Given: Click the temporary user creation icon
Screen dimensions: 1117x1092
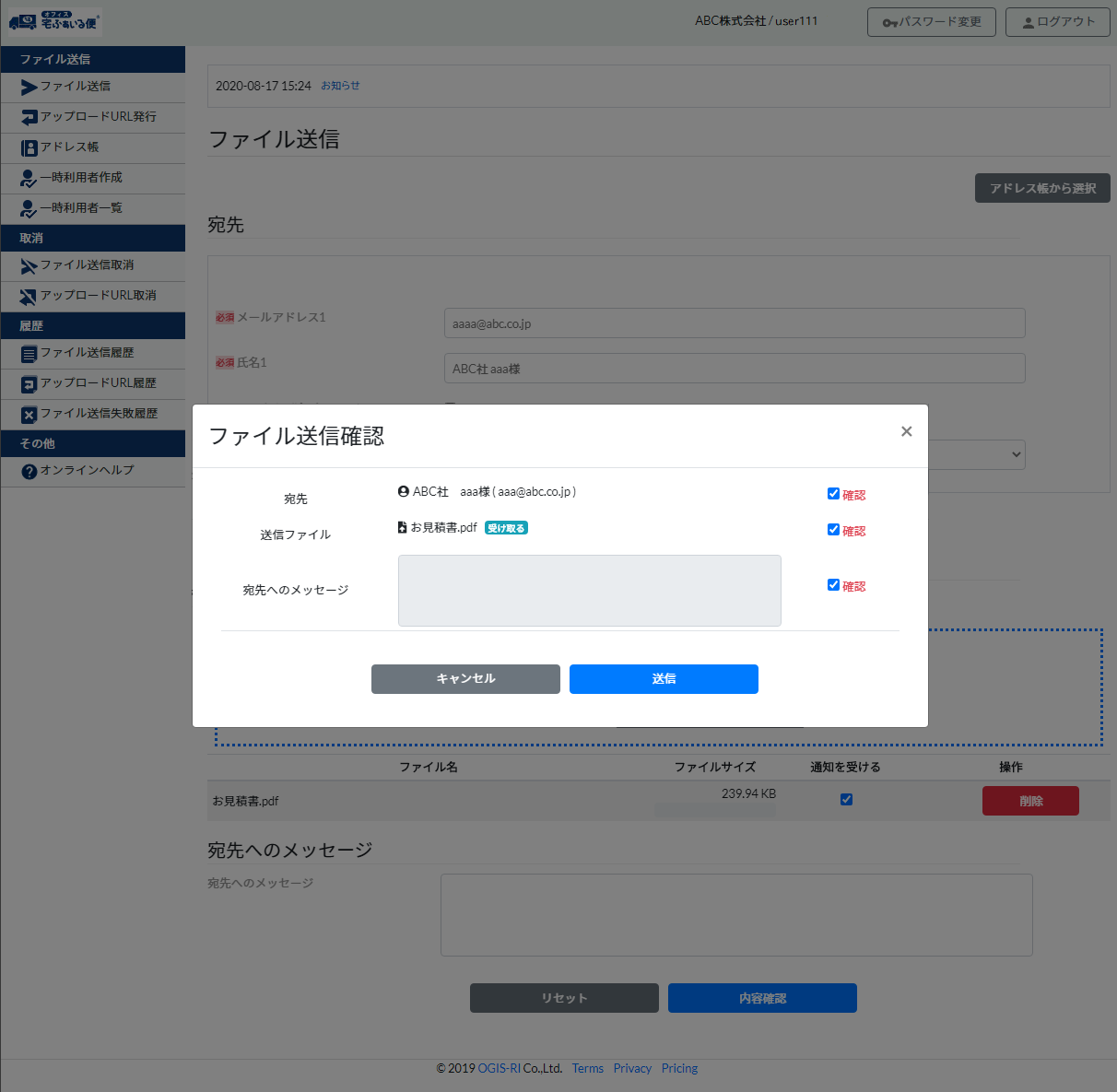Looking at the screenshot, I should coord(29,179).
